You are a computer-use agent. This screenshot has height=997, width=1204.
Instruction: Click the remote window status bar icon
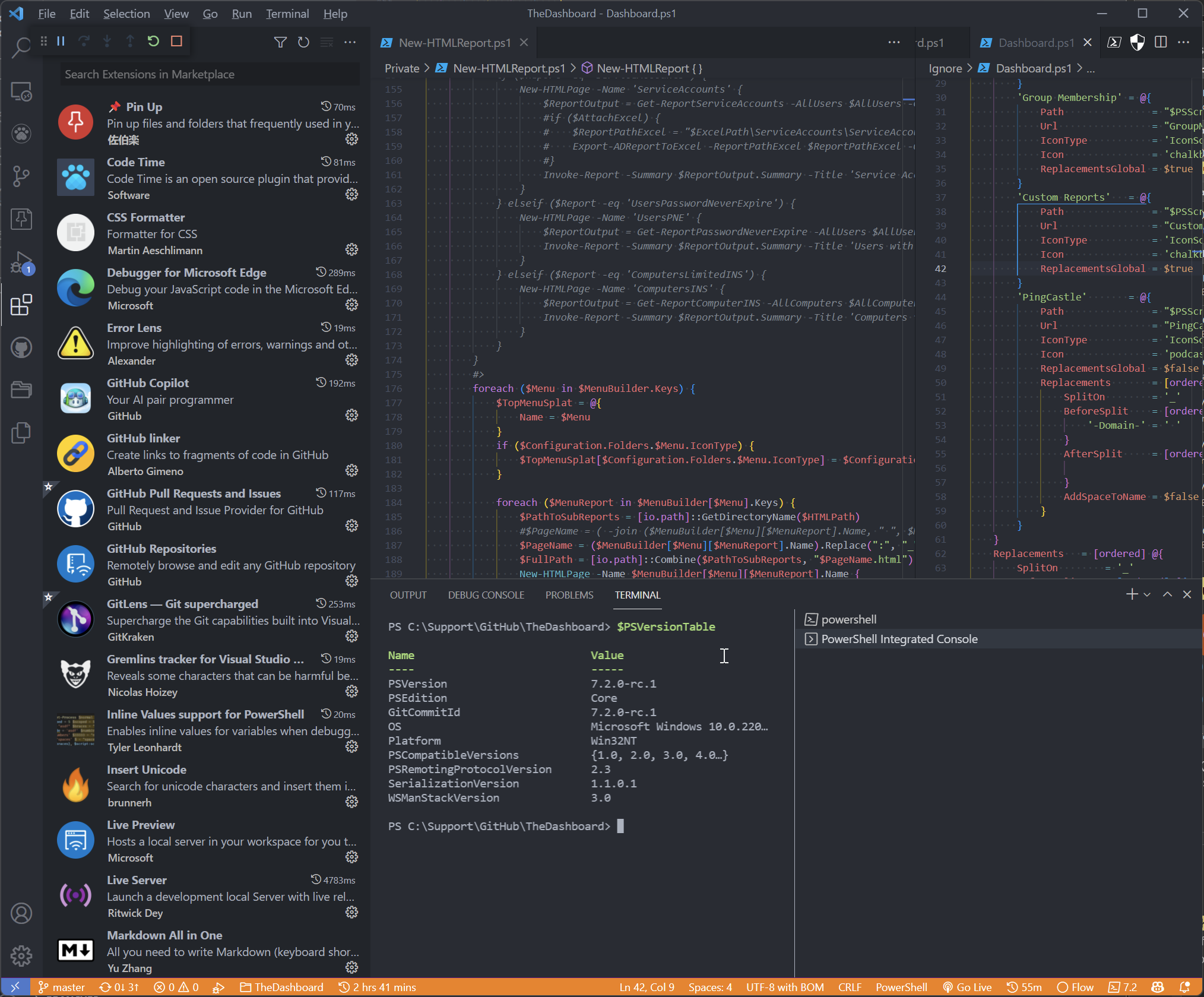click(15, 987)
